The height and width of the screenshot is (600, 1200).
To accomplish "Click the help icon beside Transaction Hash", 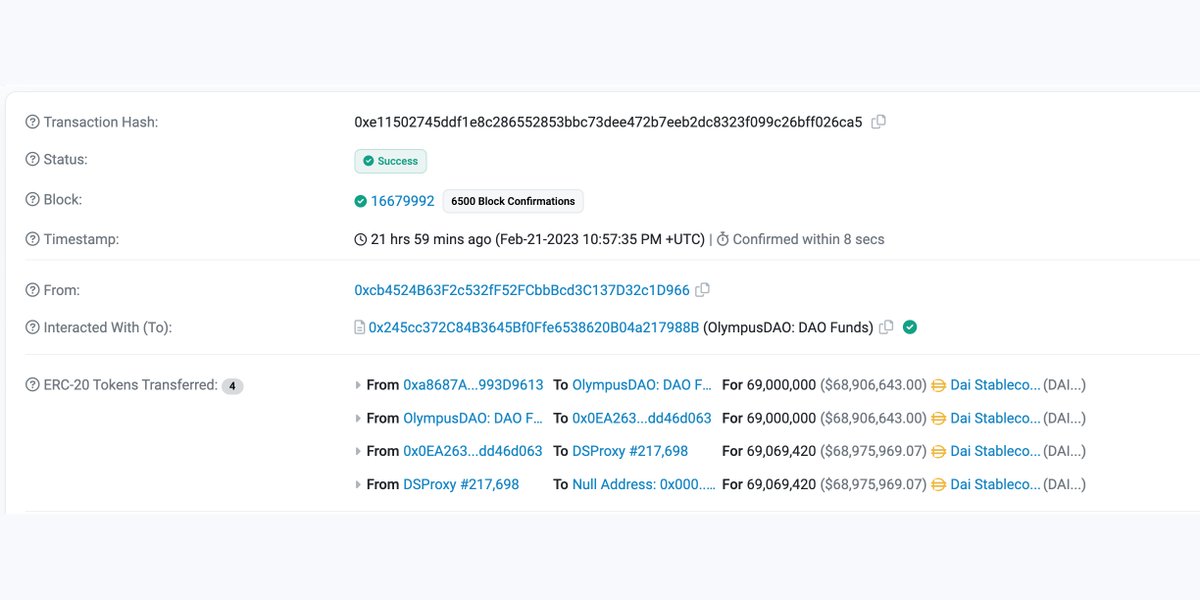I will (32, 122).
